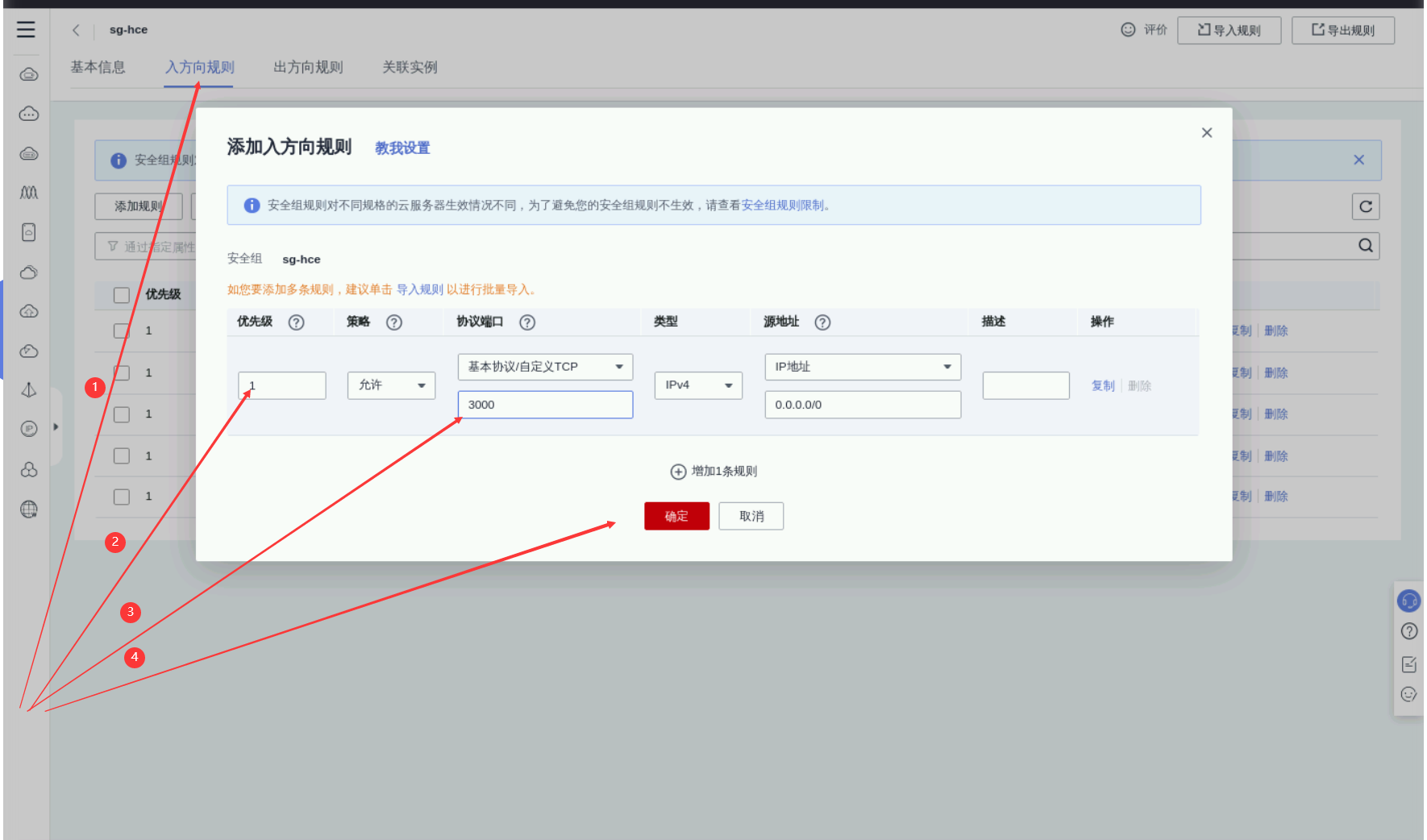Click the plus icon to add rule

(679, 472)
